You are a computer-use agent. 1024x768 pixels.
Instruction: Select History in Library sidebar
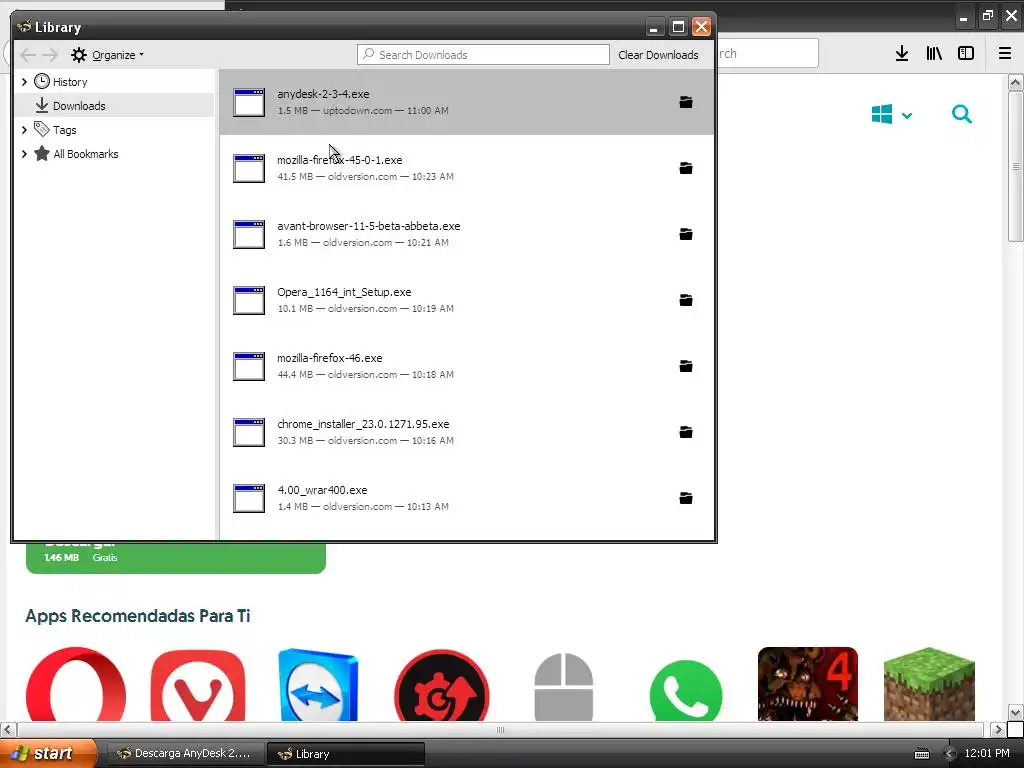(70, 82)
